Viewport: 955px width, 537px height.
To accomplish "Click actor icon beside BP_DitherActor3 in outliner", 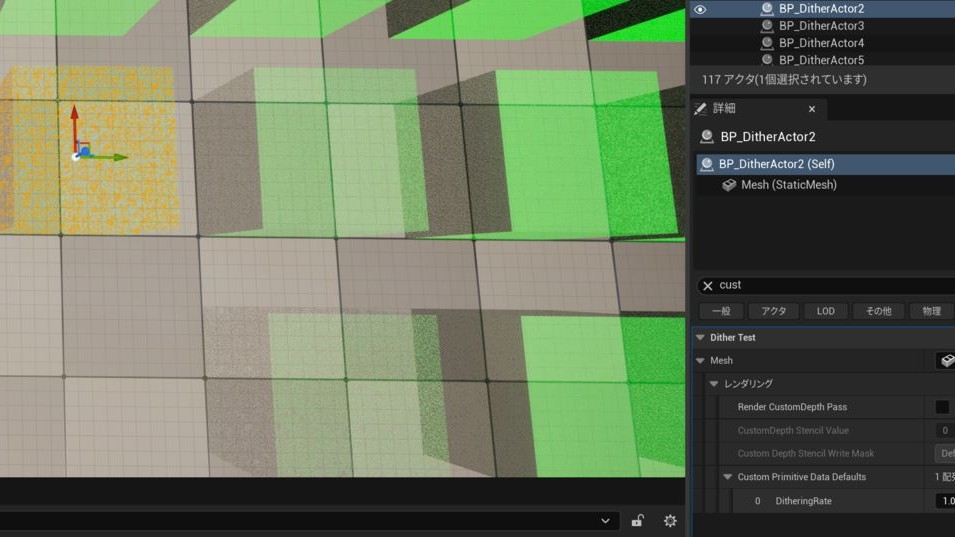I will pyautogui.click(x=767, y=26).
